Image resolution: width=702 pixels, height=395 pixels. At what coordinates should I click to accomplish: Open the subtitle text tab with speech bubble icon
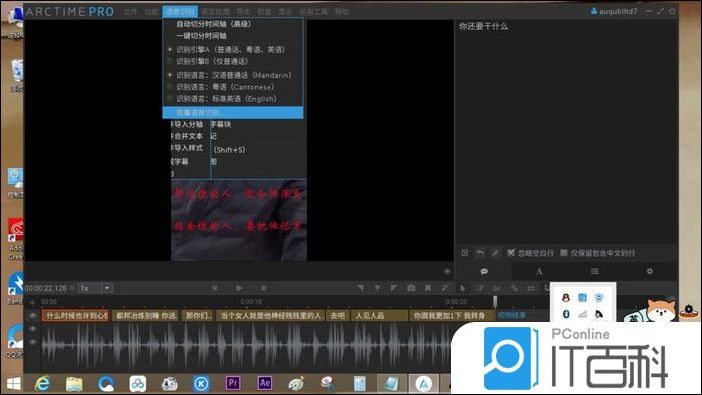(x=484, y=271)
